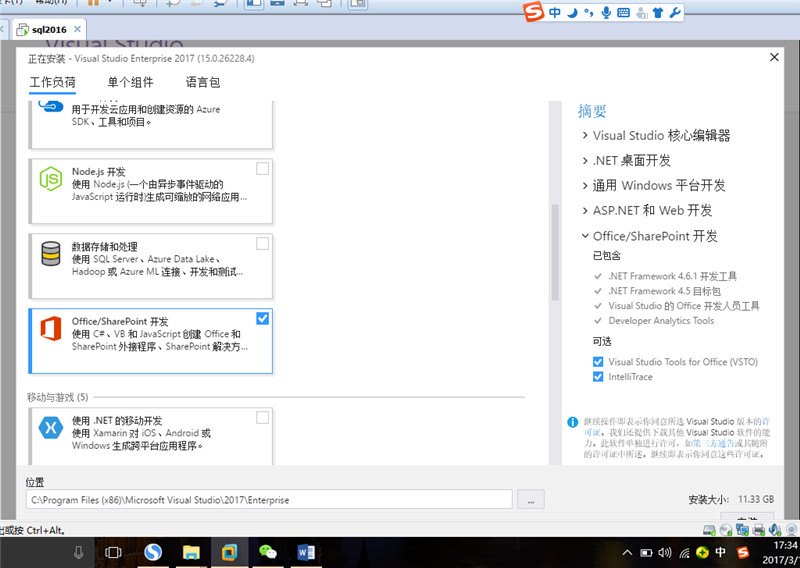Check the Node.js 开发 workload checkbox
Screen dimensions: 800x568
(x=262, y=168)
